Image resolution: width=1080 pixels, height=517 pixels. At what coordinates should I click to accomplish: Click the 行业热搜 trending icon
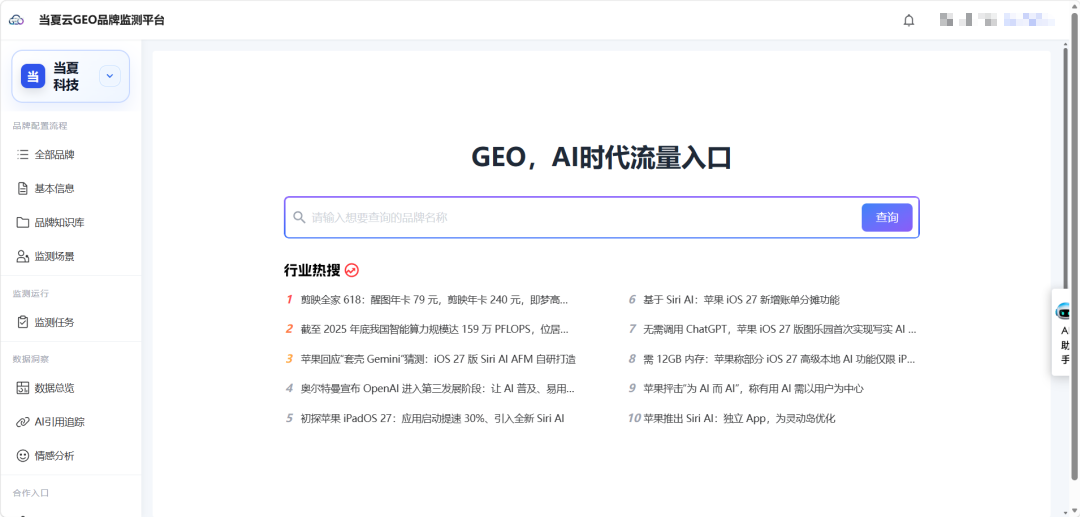(x=352, y=270)
